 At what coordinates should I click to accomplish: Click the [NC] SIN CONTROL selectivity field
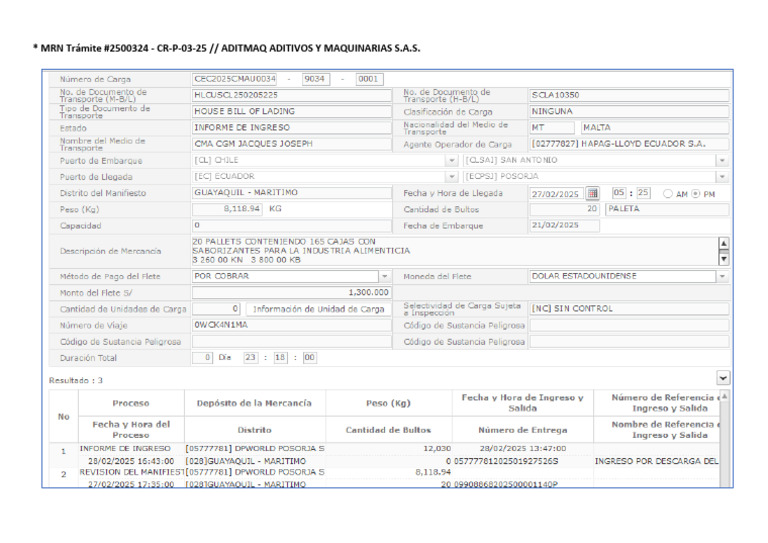tap(629, 309)
